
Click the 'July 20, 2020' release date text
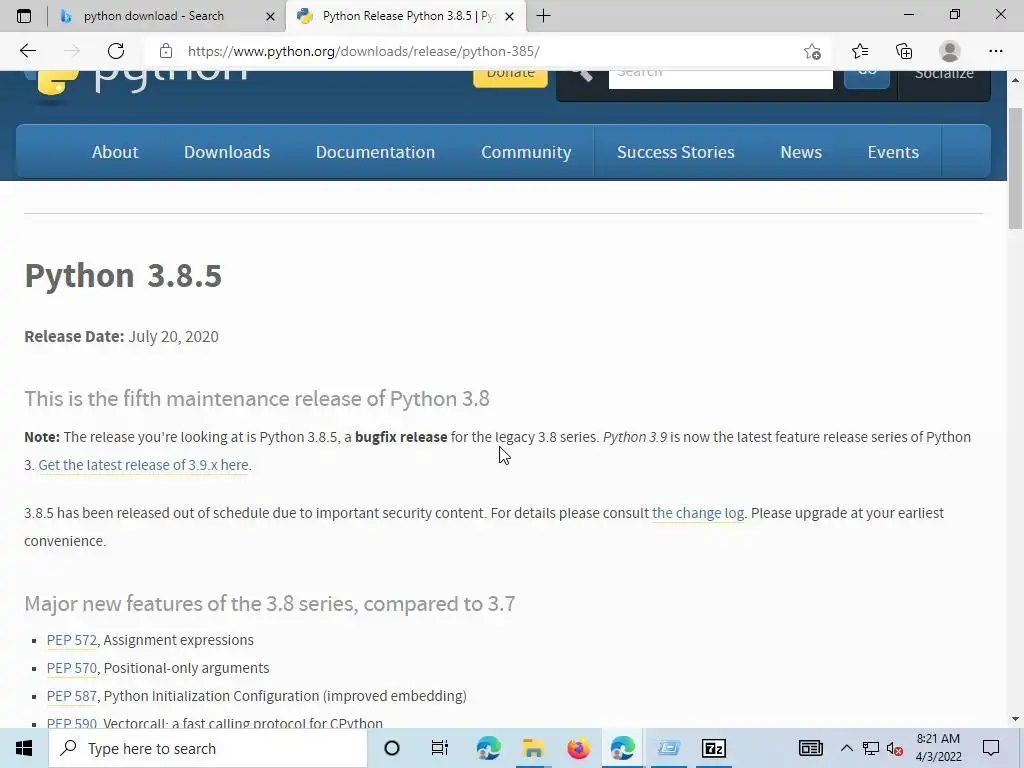pyautogui.click(x=173, y=337)
